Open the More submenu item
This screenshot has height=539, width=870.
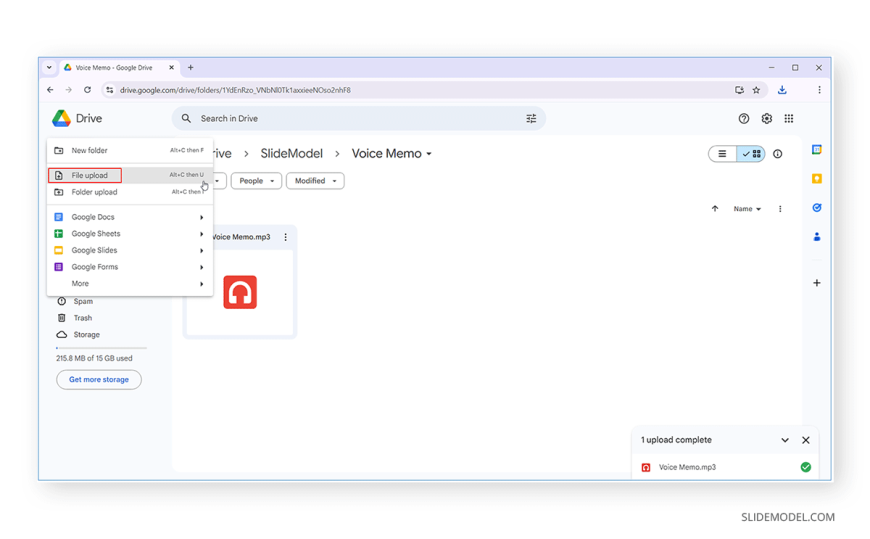click(x=130, y=284)
